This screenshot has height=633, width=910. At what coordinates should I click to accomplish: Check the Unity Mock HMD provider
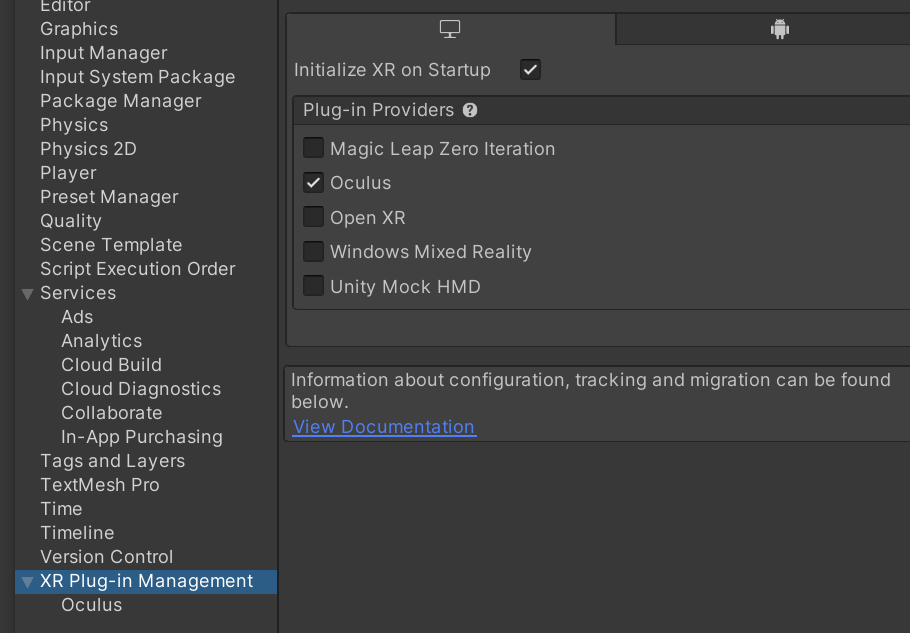[313, 286]
